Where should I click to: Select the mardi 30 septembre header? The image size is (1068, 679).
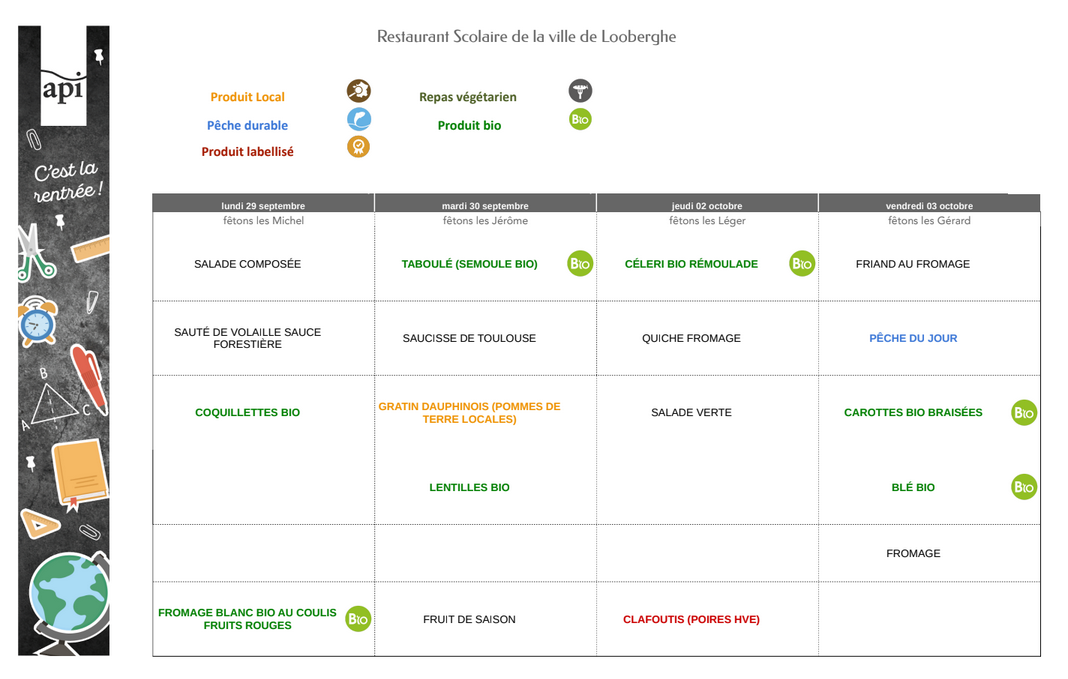point(485,206)
